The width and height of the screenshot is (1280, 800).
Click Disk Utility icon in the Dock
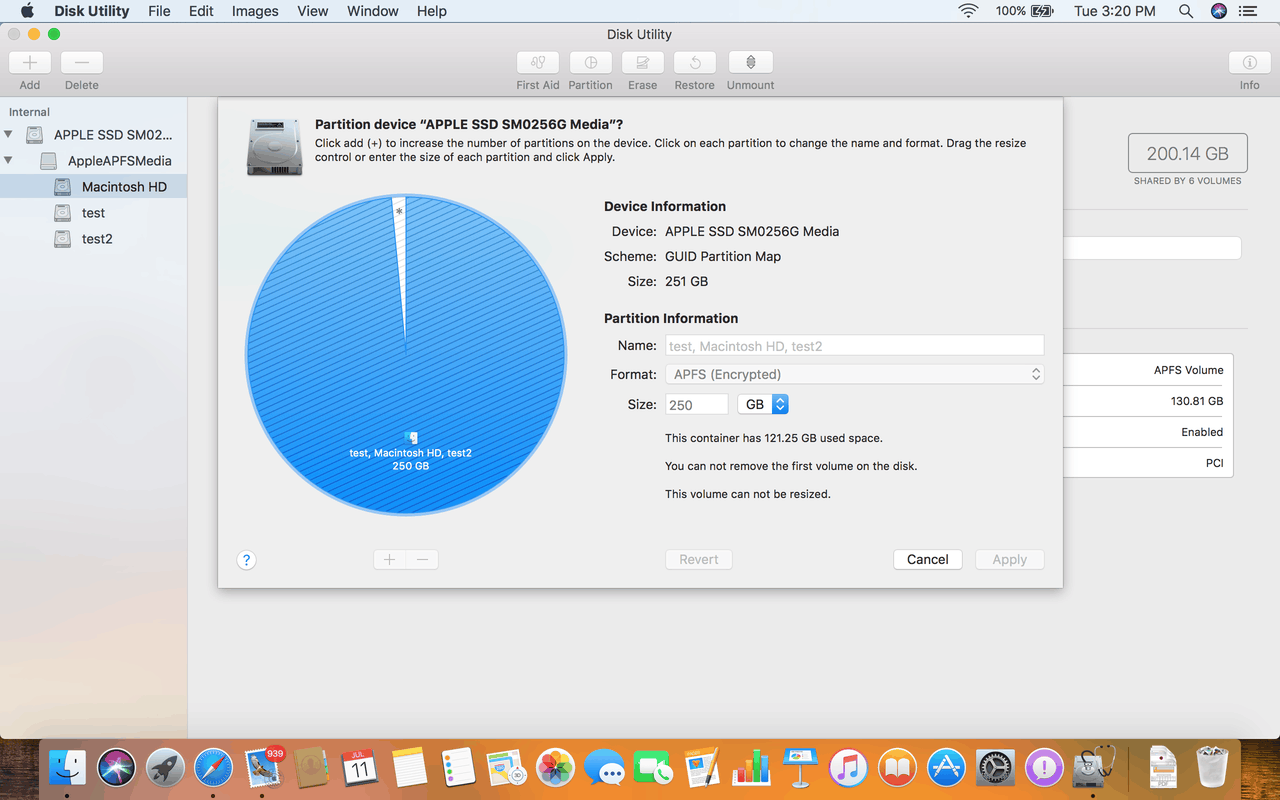[x=1093, y=768]
